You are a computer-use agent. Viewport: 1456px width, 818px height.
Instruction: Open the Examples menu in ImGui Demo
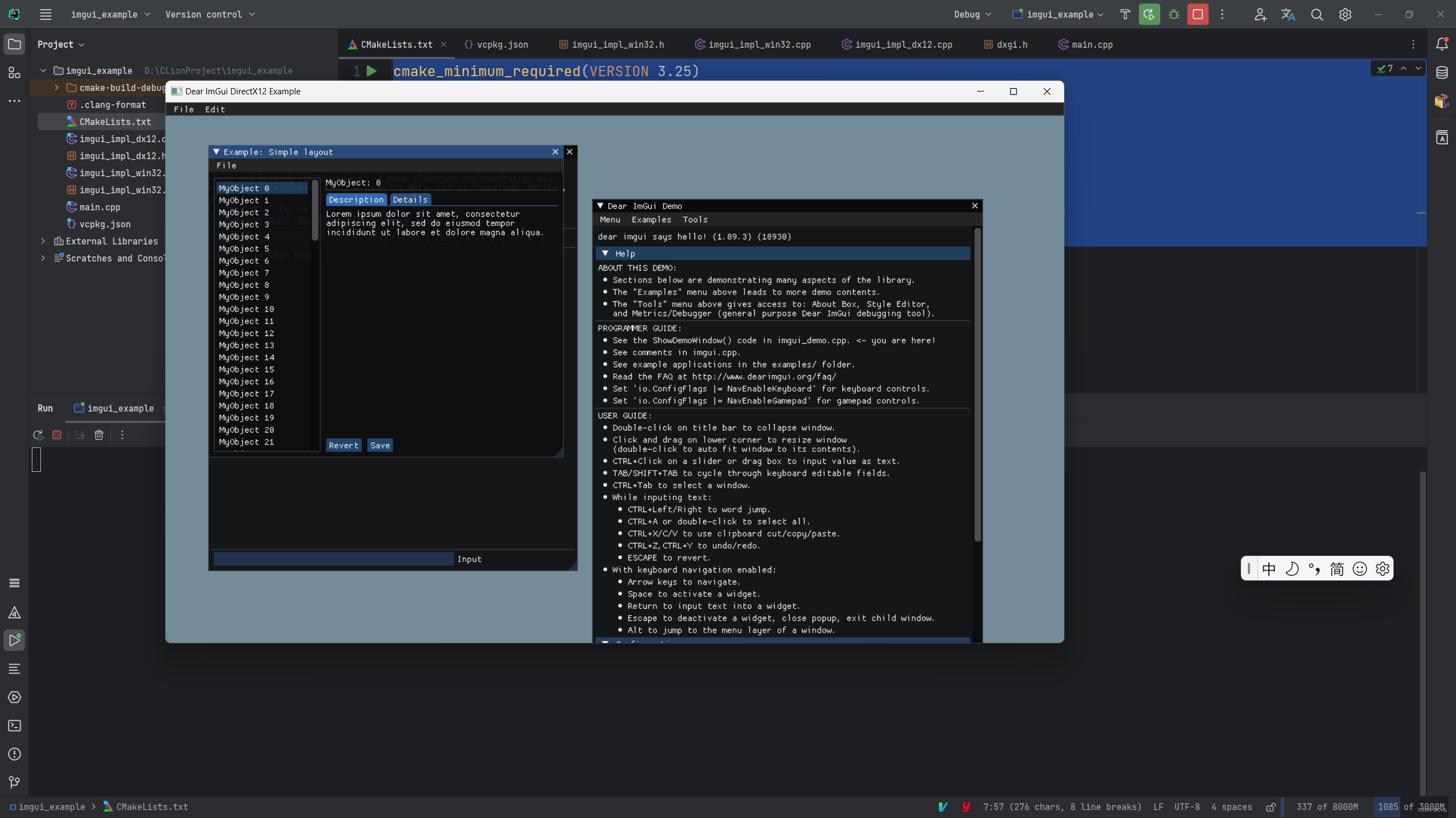point(651,219)
